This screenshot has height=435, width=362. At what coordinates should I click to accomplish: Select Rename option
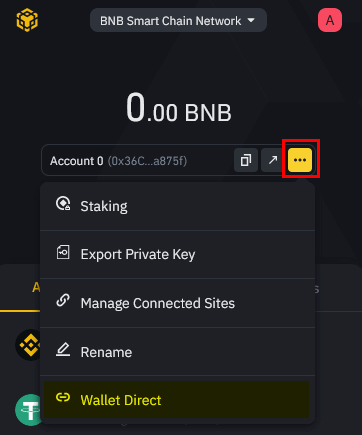tap(178, 352)
